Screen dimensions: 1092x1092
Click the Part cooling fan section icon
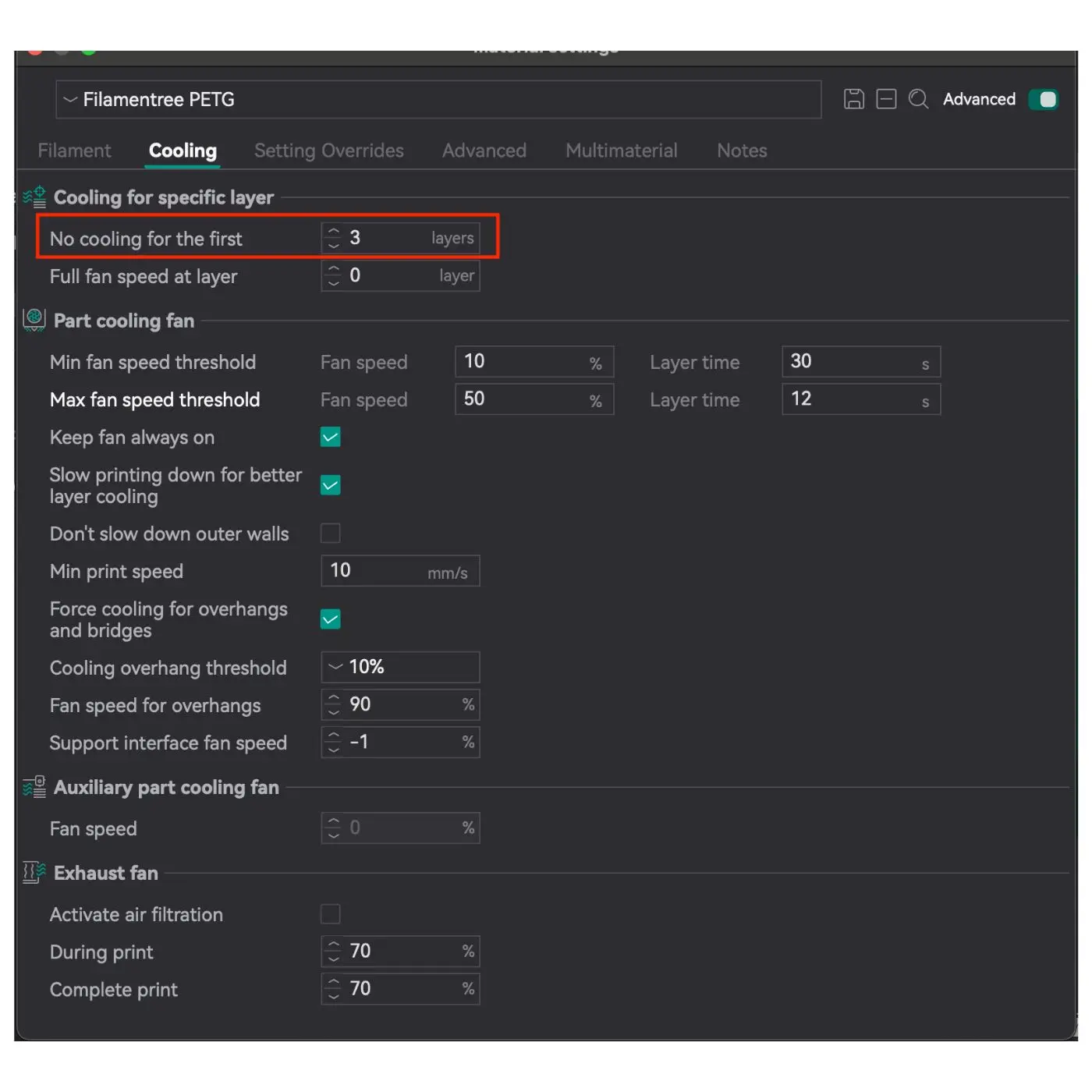(x=34, y=320)
